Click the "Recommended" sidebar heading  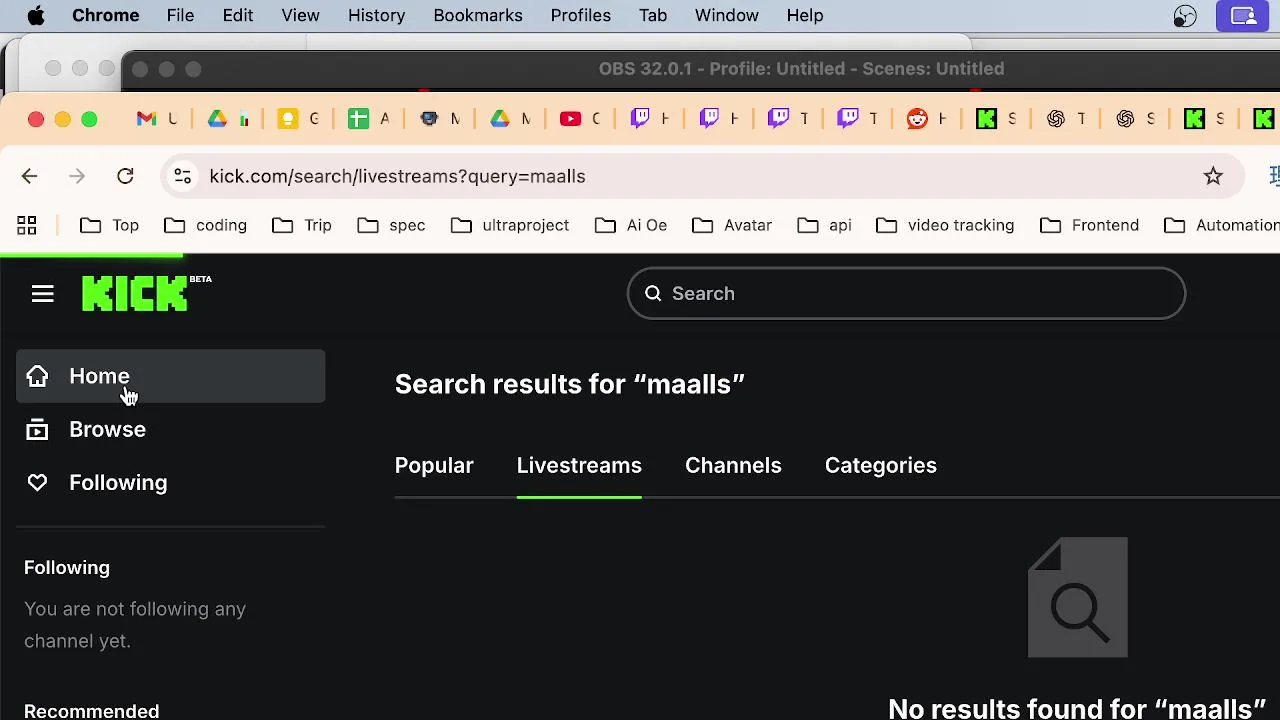tap(91, 710)
